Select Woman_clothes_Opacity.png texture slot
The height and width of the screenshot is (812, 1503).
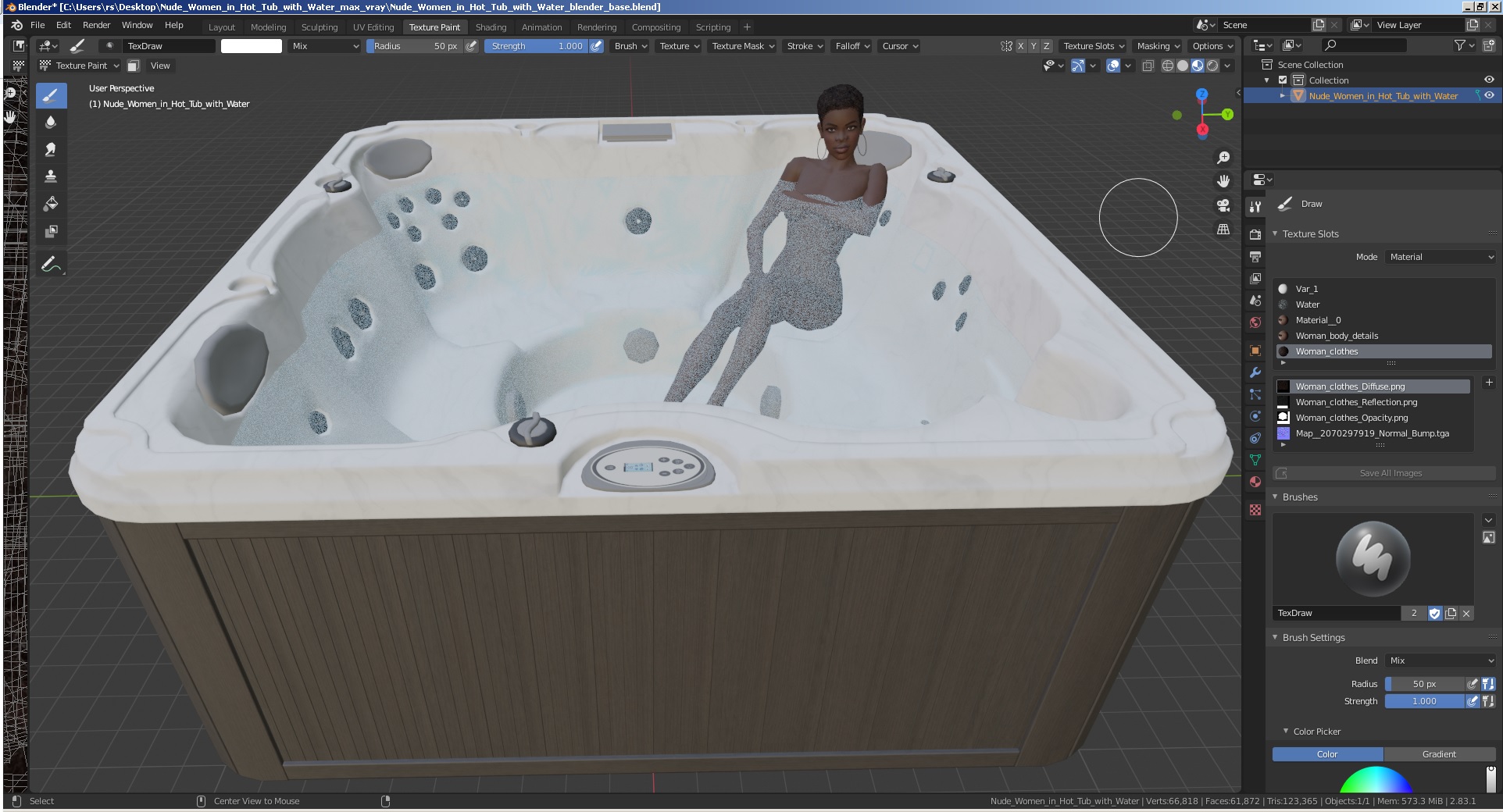pos(1373,418)
